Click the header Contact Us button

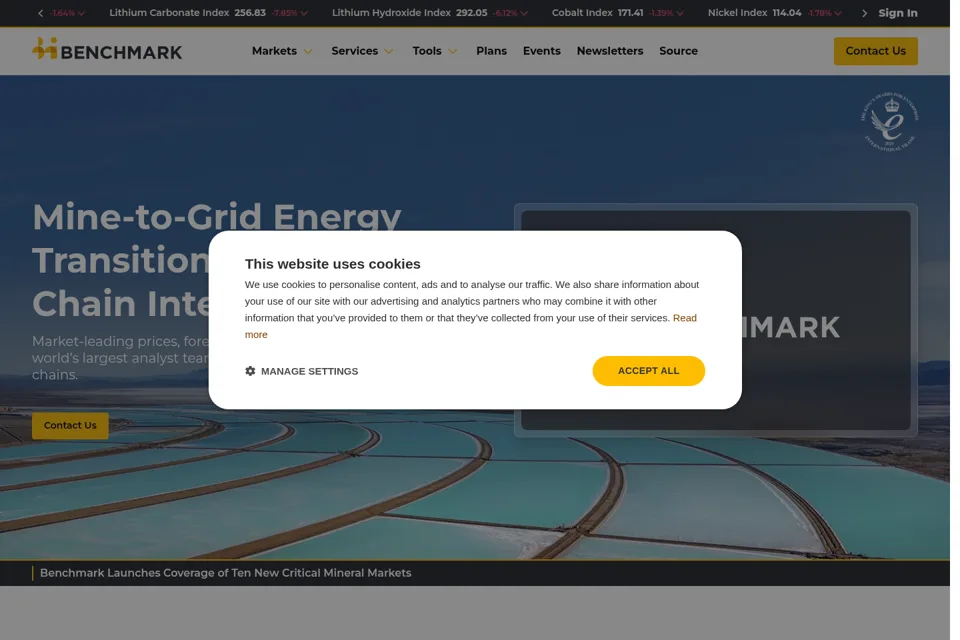[x=876, y=51]
